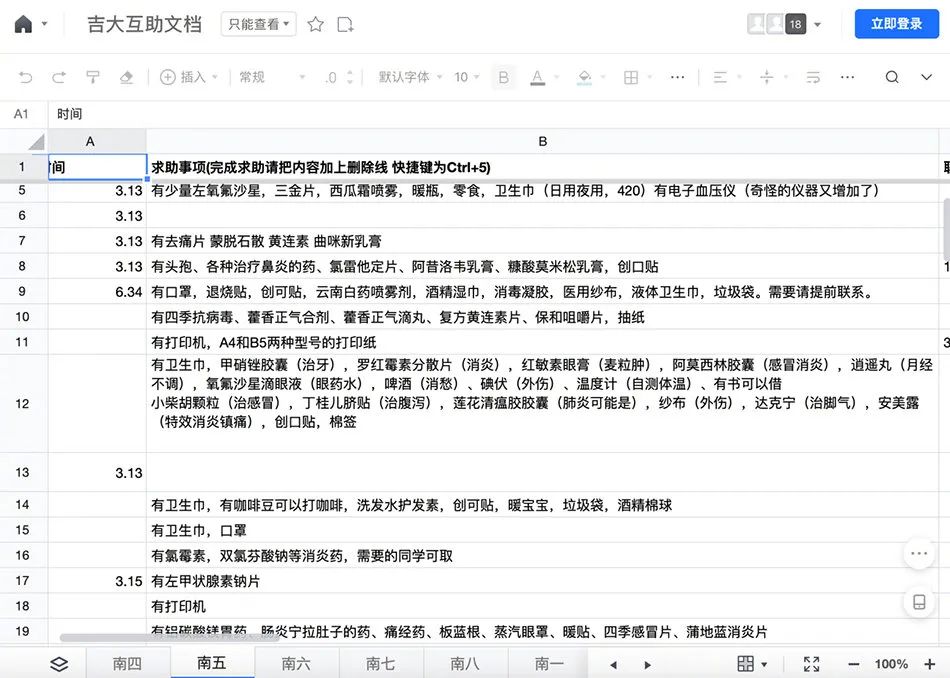
Task: Click the floating mobile-view icon at right
Action: 919,602
